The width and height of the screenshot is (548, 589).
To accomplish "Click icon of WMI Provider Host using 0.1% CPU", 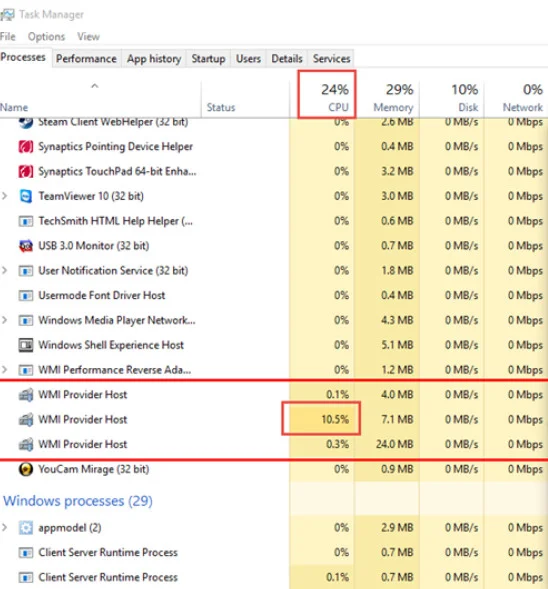I will [x=26, y=395].
